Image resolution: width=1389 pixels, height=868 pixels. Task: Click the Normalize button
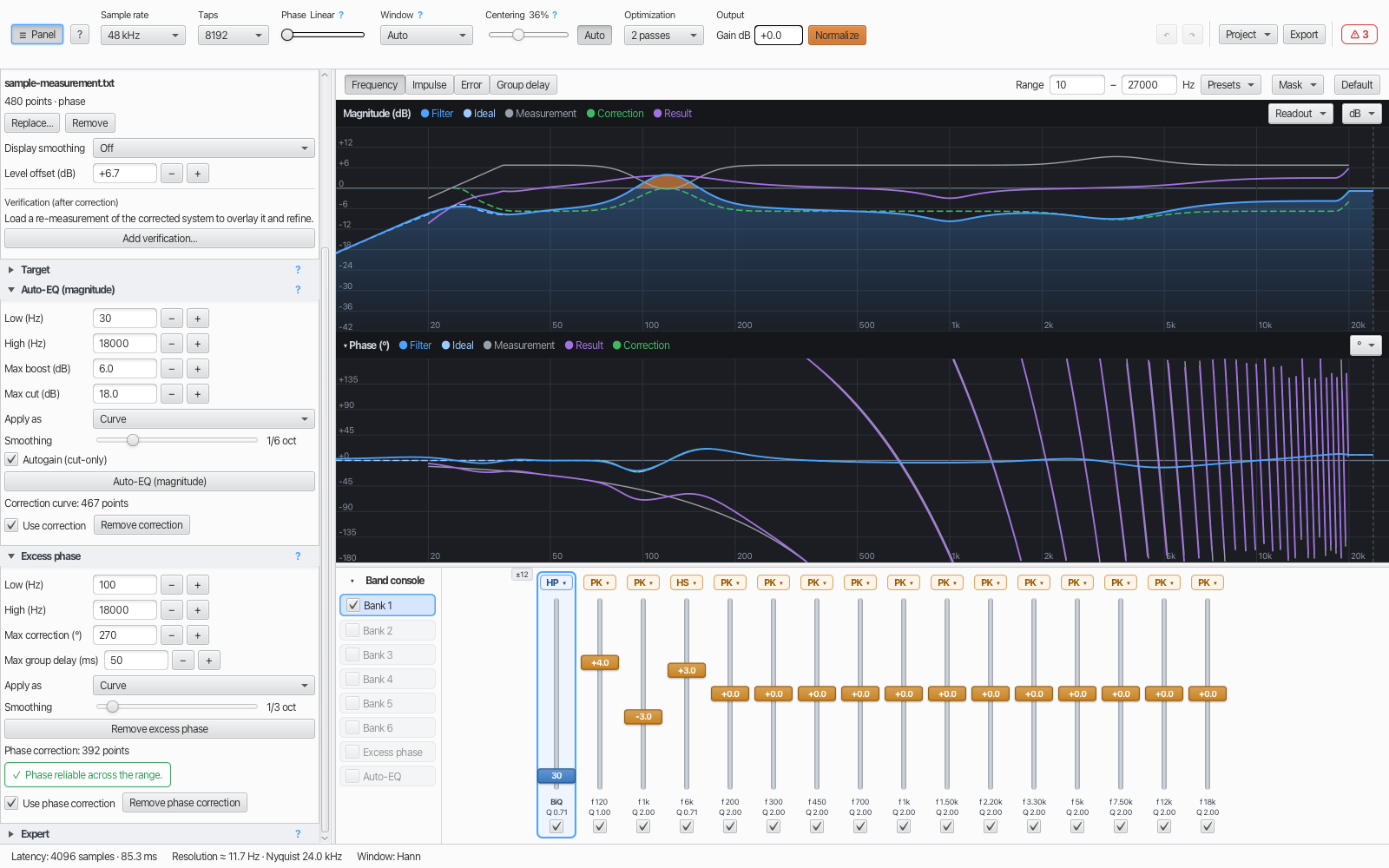pos(837,36)
